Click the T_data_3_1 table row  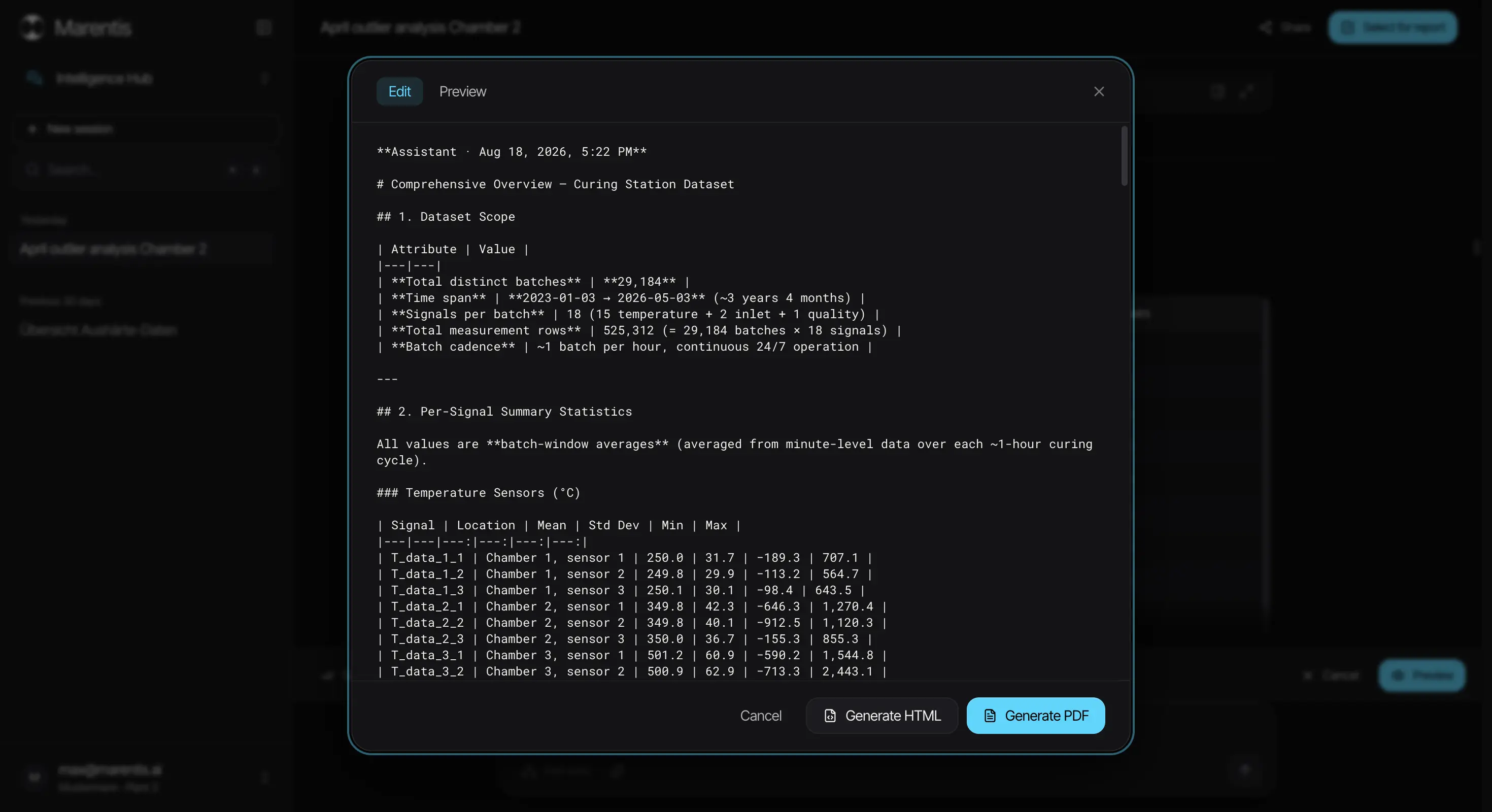click(632, 655)
